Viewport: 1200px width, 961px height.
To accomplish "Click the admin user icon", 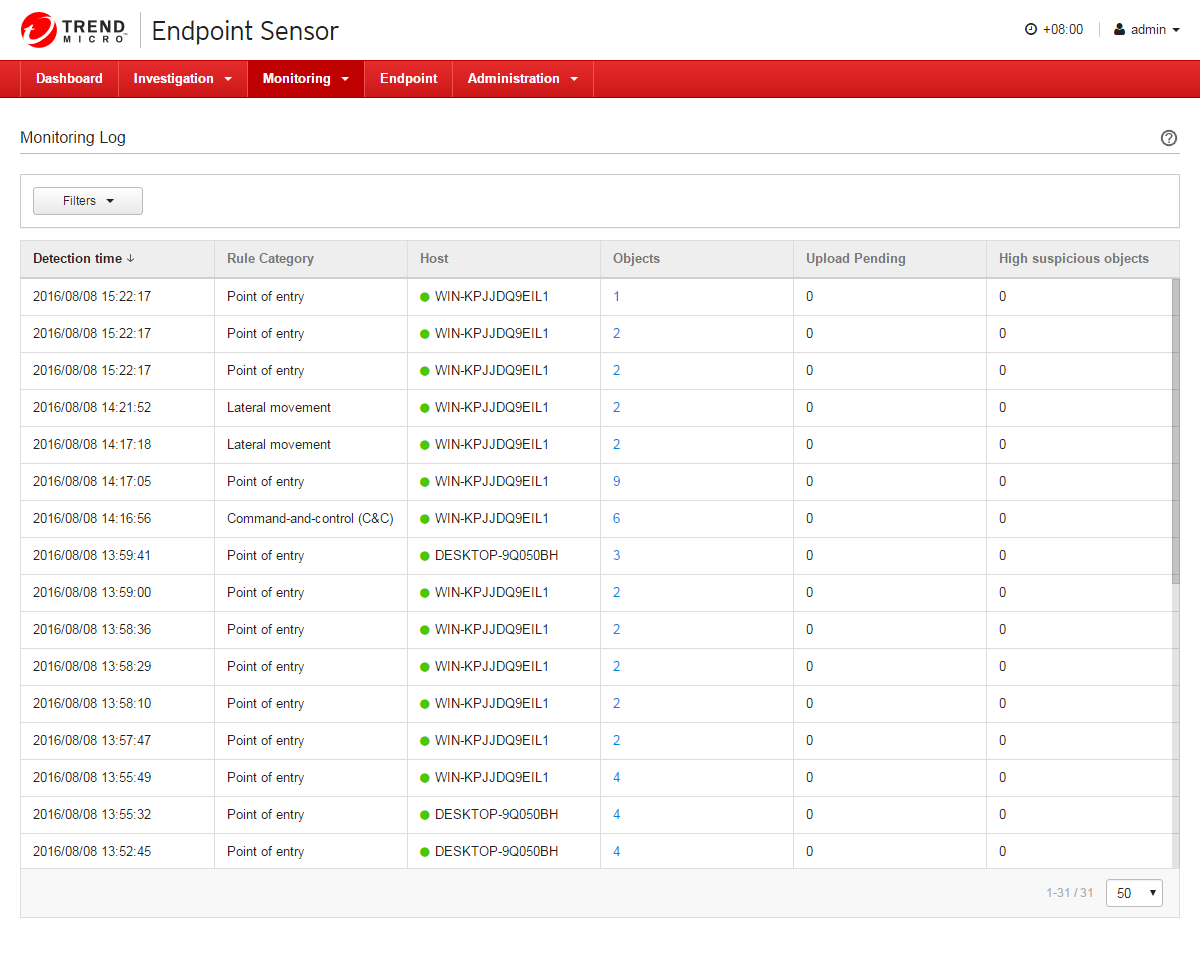I will point(1120,30).
